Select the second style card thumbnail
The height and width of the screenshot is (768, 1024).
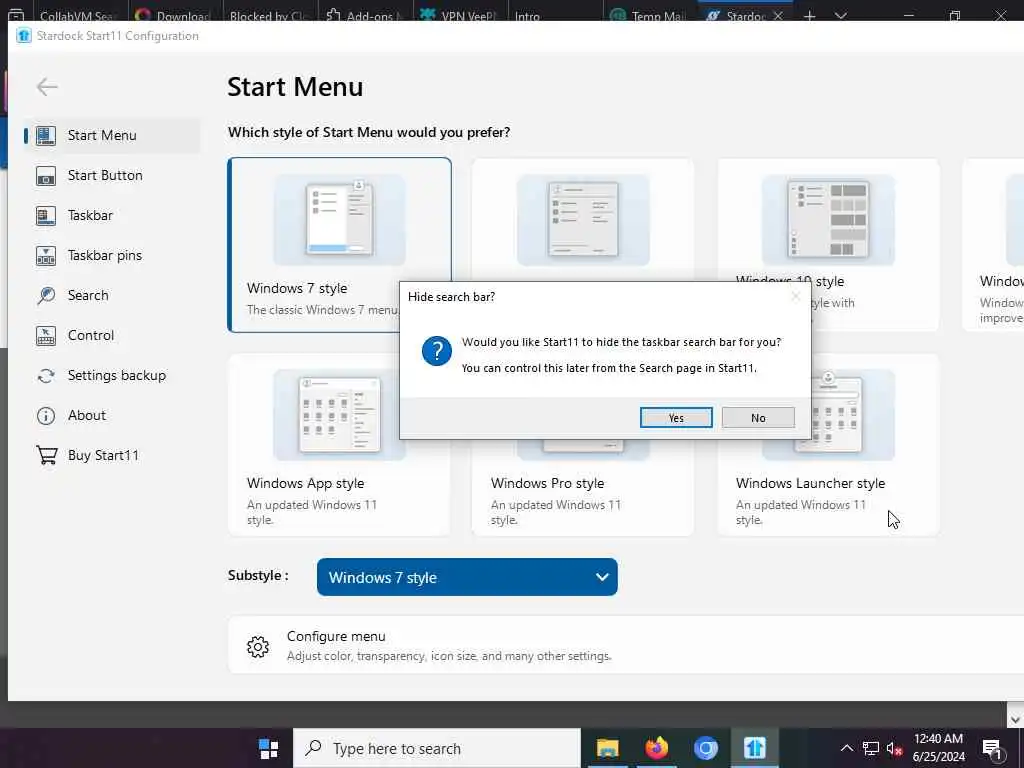(x=583, y=219)
